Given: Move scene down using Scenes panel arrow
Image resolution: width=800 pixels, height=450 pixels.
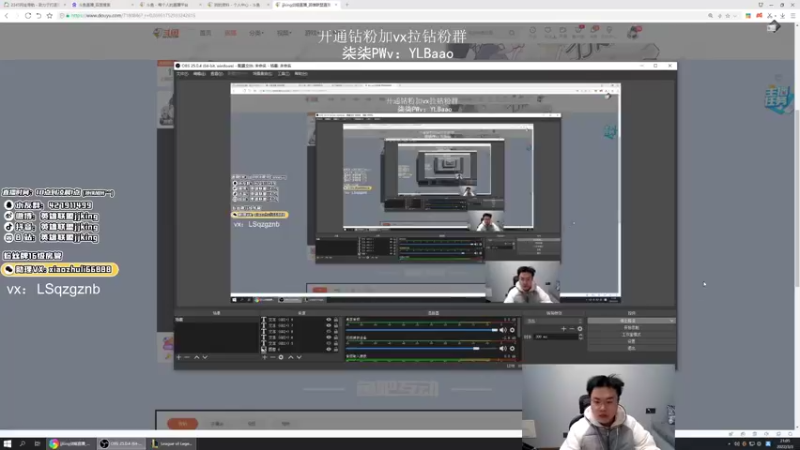Looking at the screenshot, I should (x=205, y=357).
